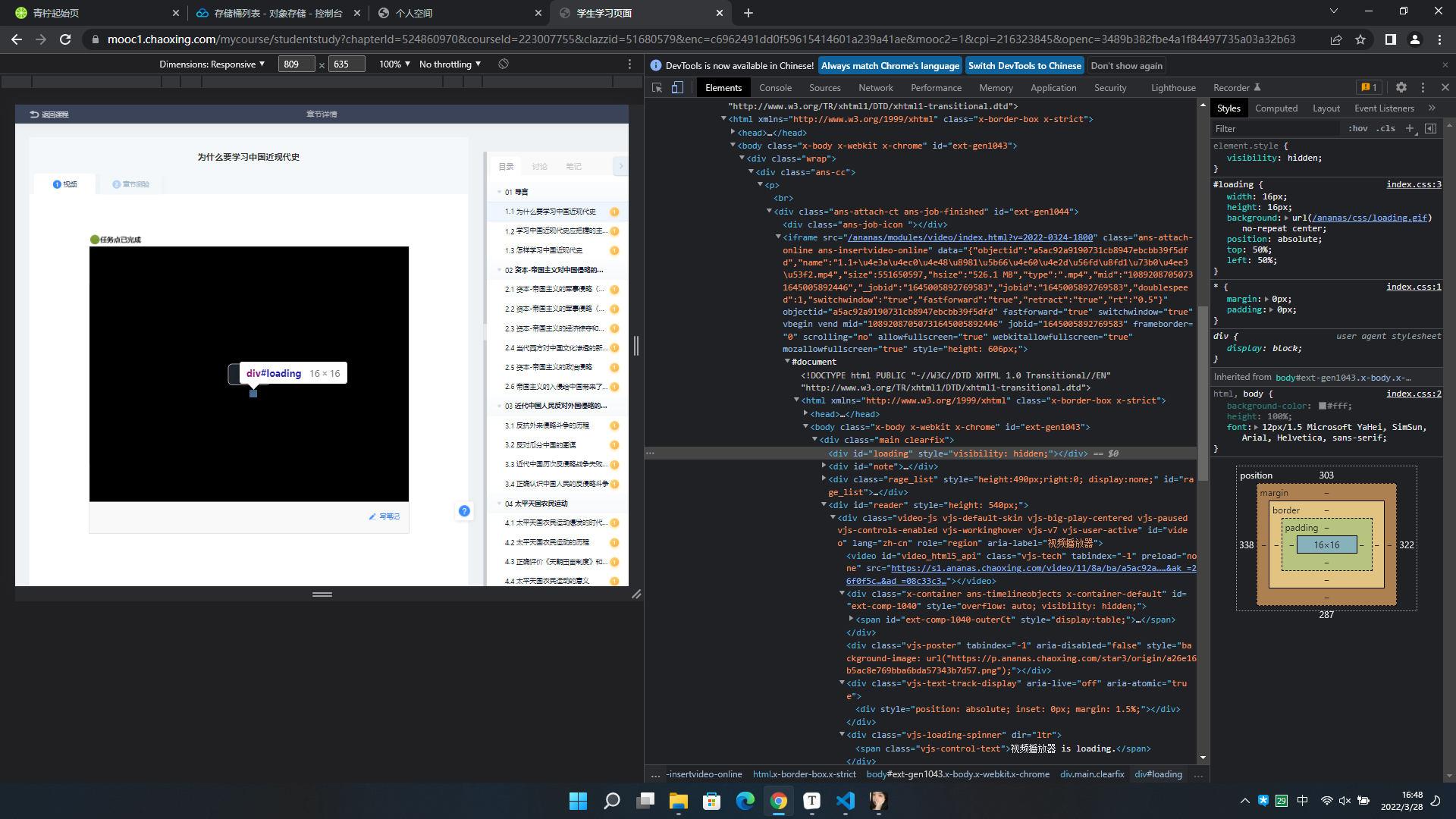Toggle computed styles sidebar icon
The image size is (1456, 819).
coord(1430,128)
